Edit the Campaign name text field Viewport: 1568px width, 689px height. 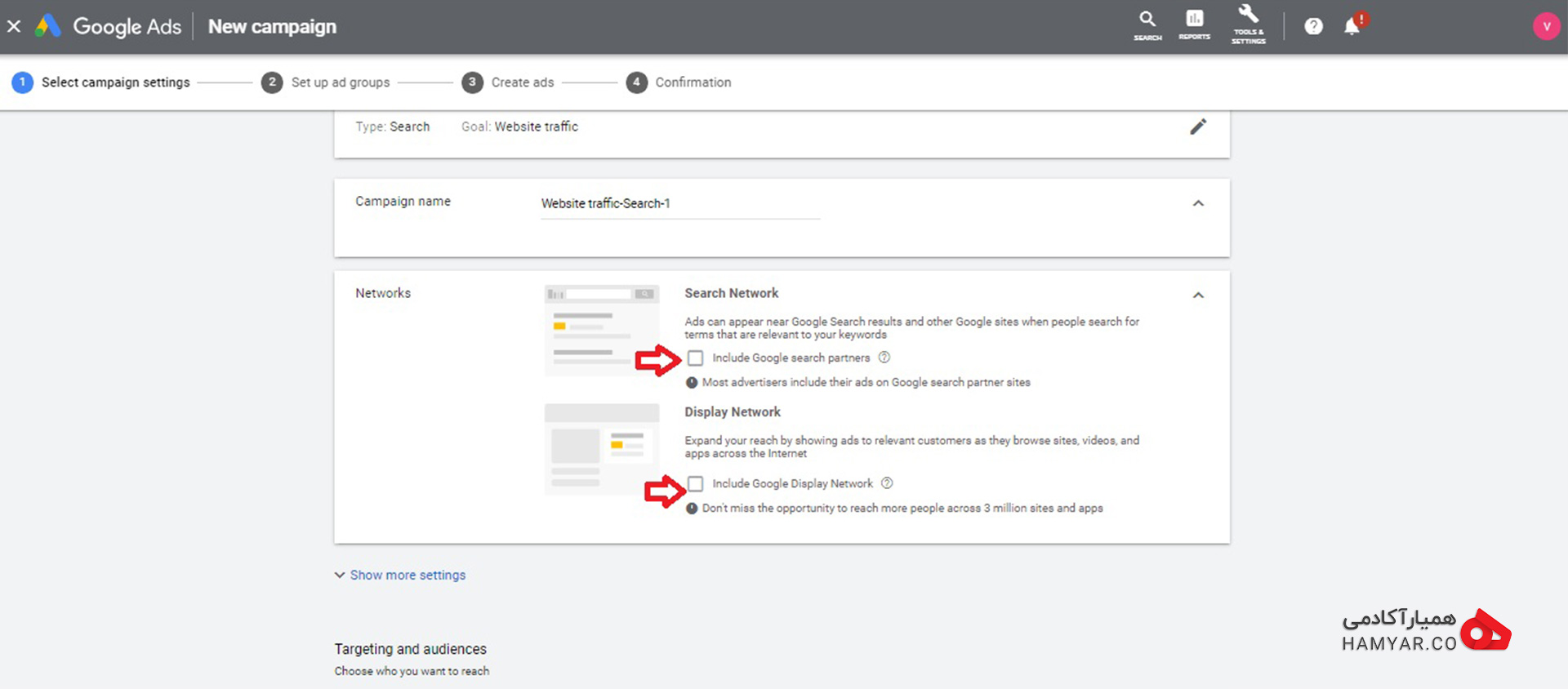pyautogui.click(x=680, y=203)
